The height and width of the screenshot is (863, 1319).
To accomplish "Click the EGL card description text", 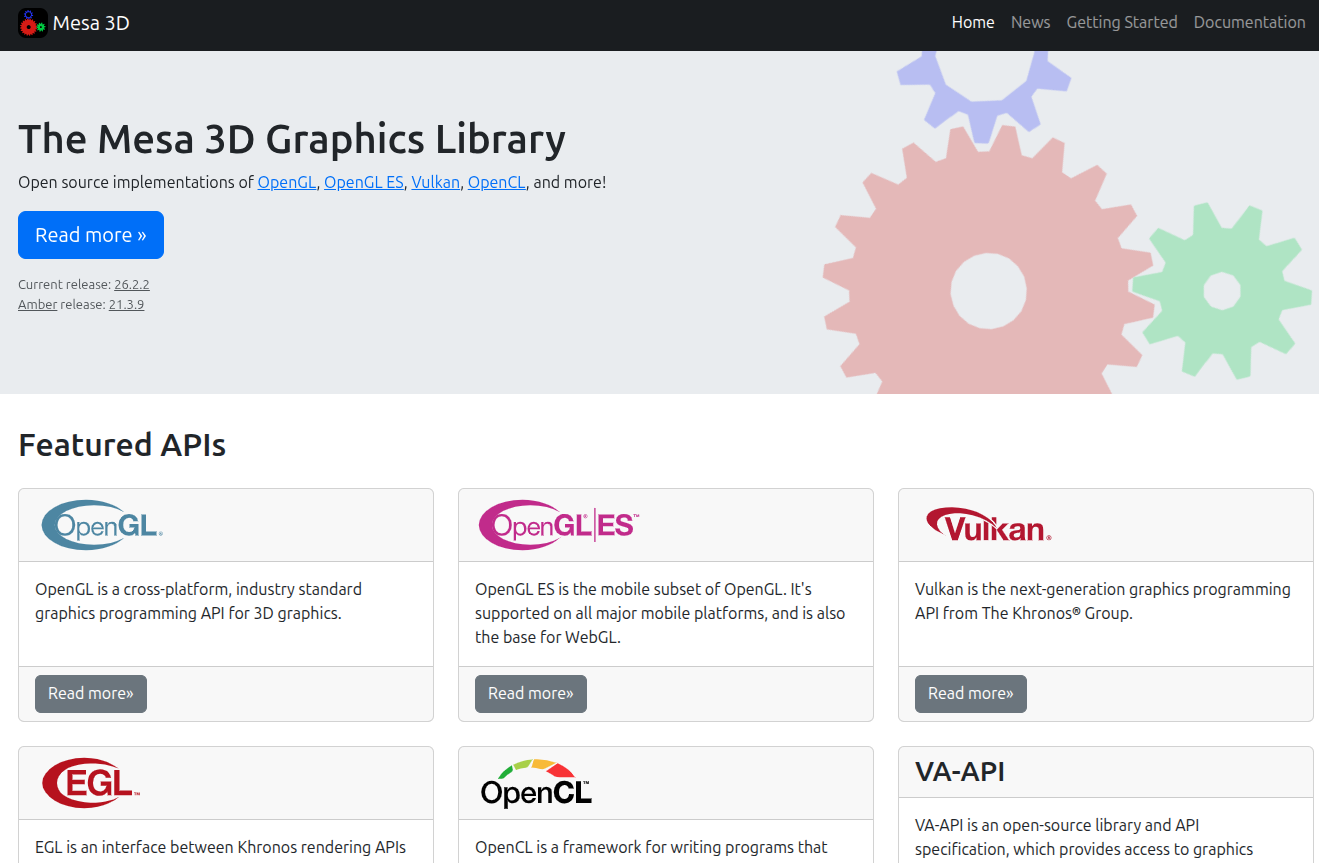I will coord(221,848).
